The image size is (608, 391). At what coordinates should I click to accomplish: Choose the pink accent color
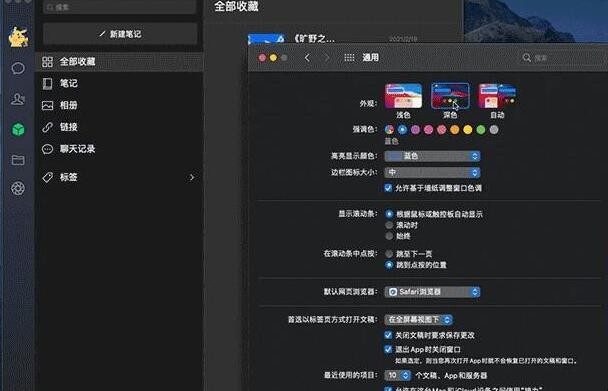click(x=428, y=130)
